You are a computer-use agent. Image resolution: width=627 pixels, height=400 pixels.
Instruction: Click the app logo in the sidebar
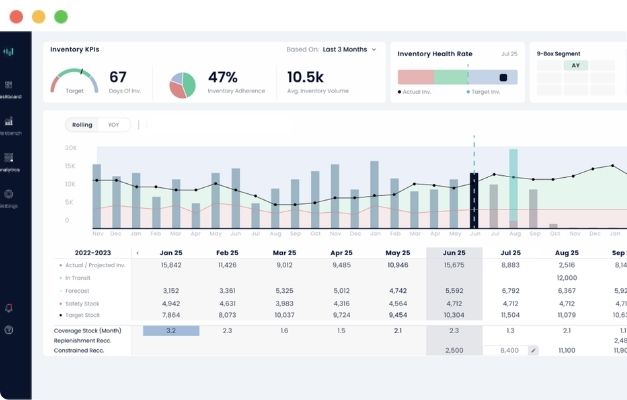click(8, 51)
